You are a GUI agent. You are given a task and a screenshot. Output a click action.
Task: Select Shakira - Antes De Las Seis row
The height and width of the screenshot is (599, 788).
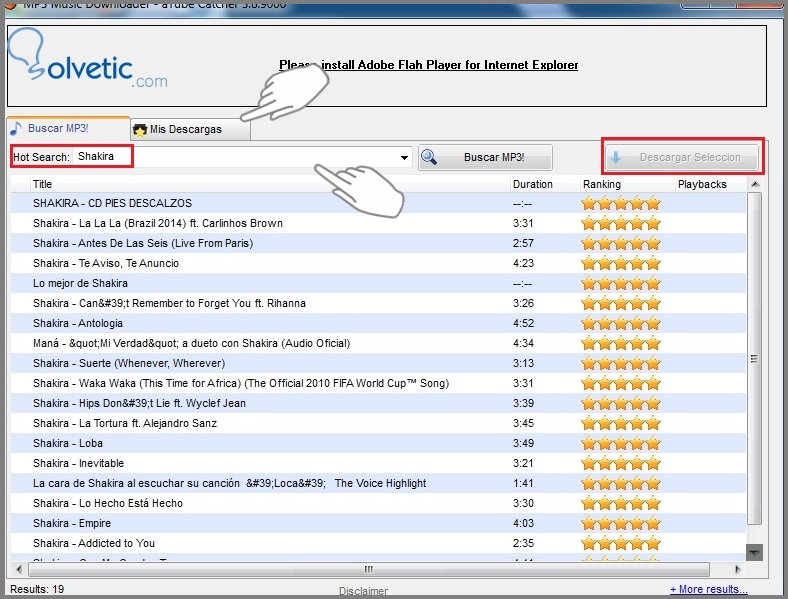tap(378, 243)
